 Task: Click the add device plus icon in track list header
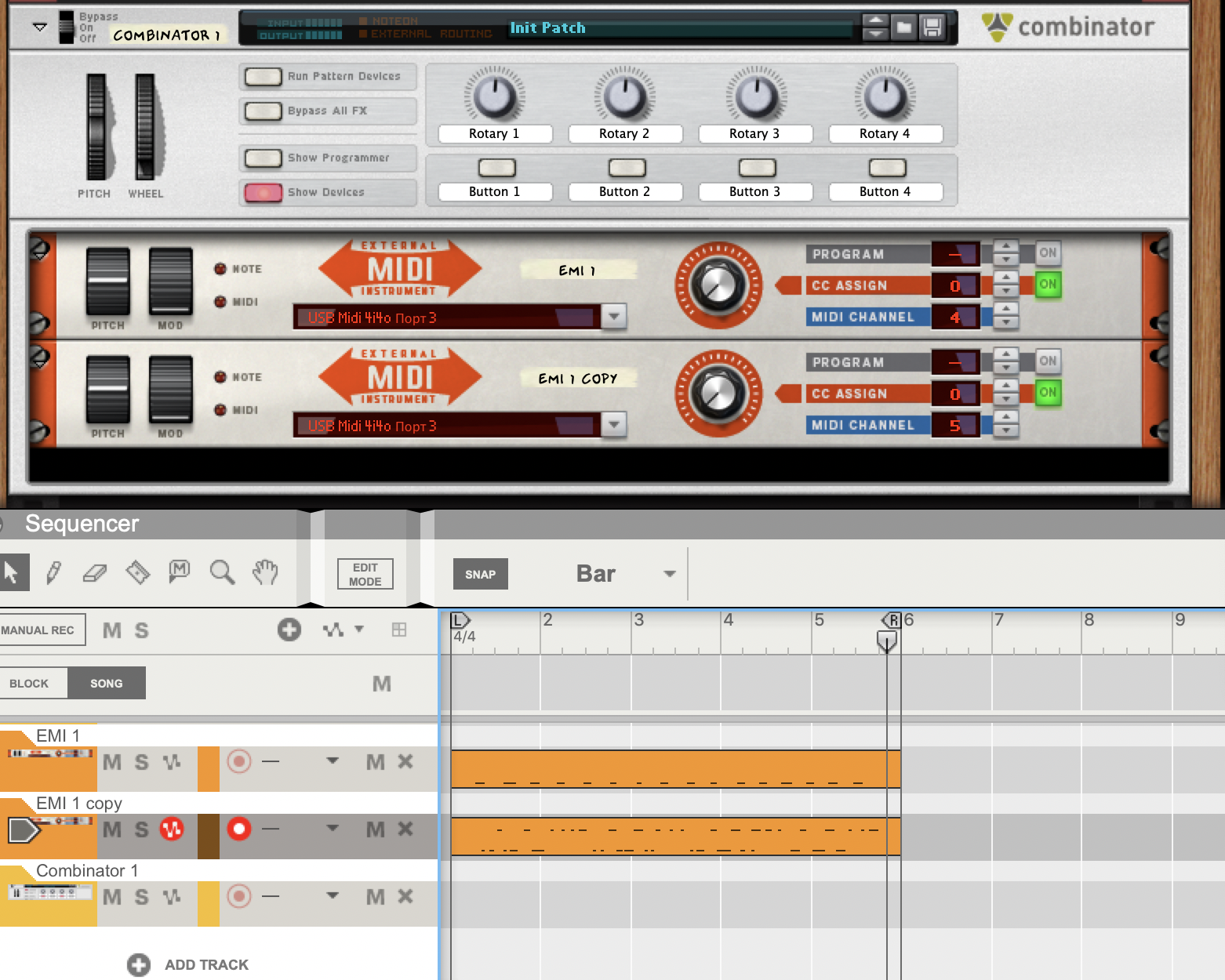pos(289,630)
